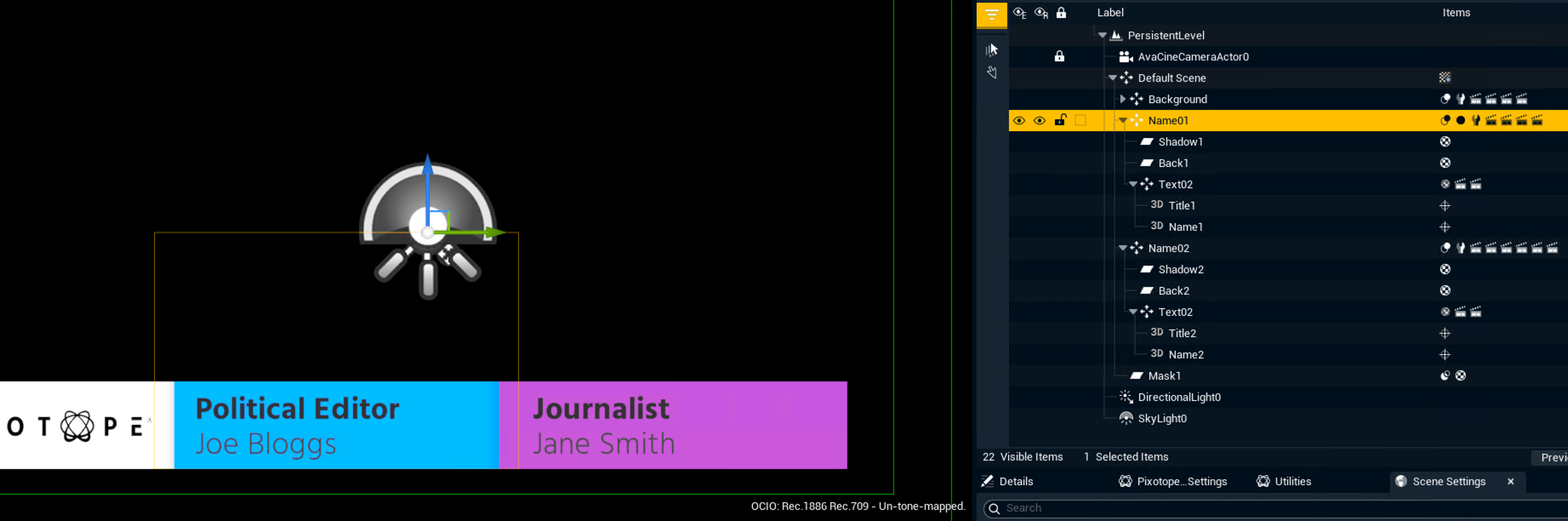The width and height of the screenshot is (1568, 521).
Task: Select the Back1 row
Action: click(x=1288, y=163)
